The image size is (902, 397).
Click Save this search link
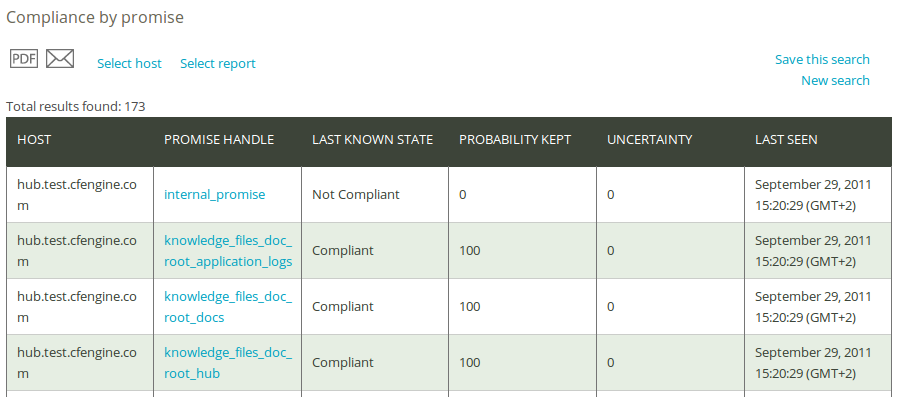pyautogui.click(x=822, y=59)
